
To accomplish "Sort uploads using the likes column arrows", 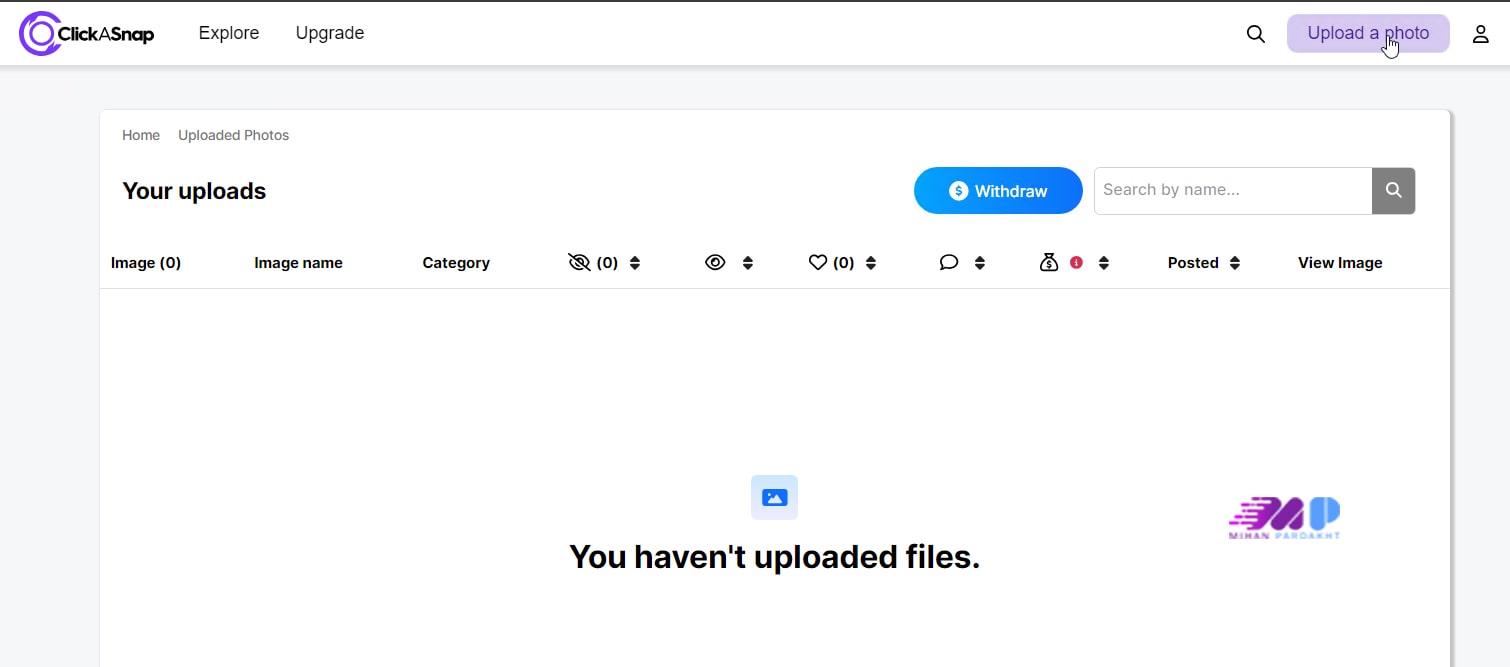I will pos(871,263).
